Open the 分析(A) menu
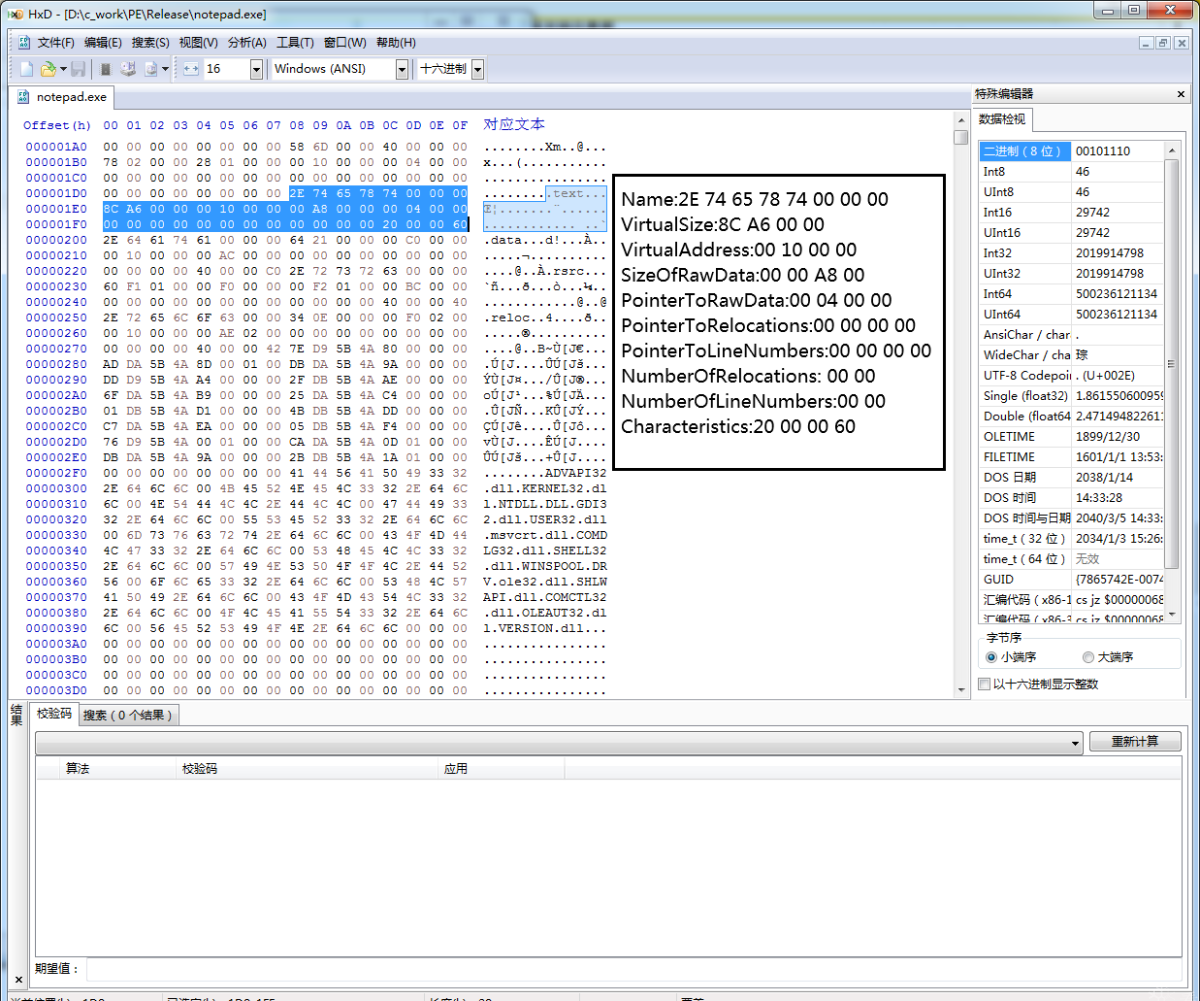The width and height of the screenshot is (1200, 1001). coord(247,43)
